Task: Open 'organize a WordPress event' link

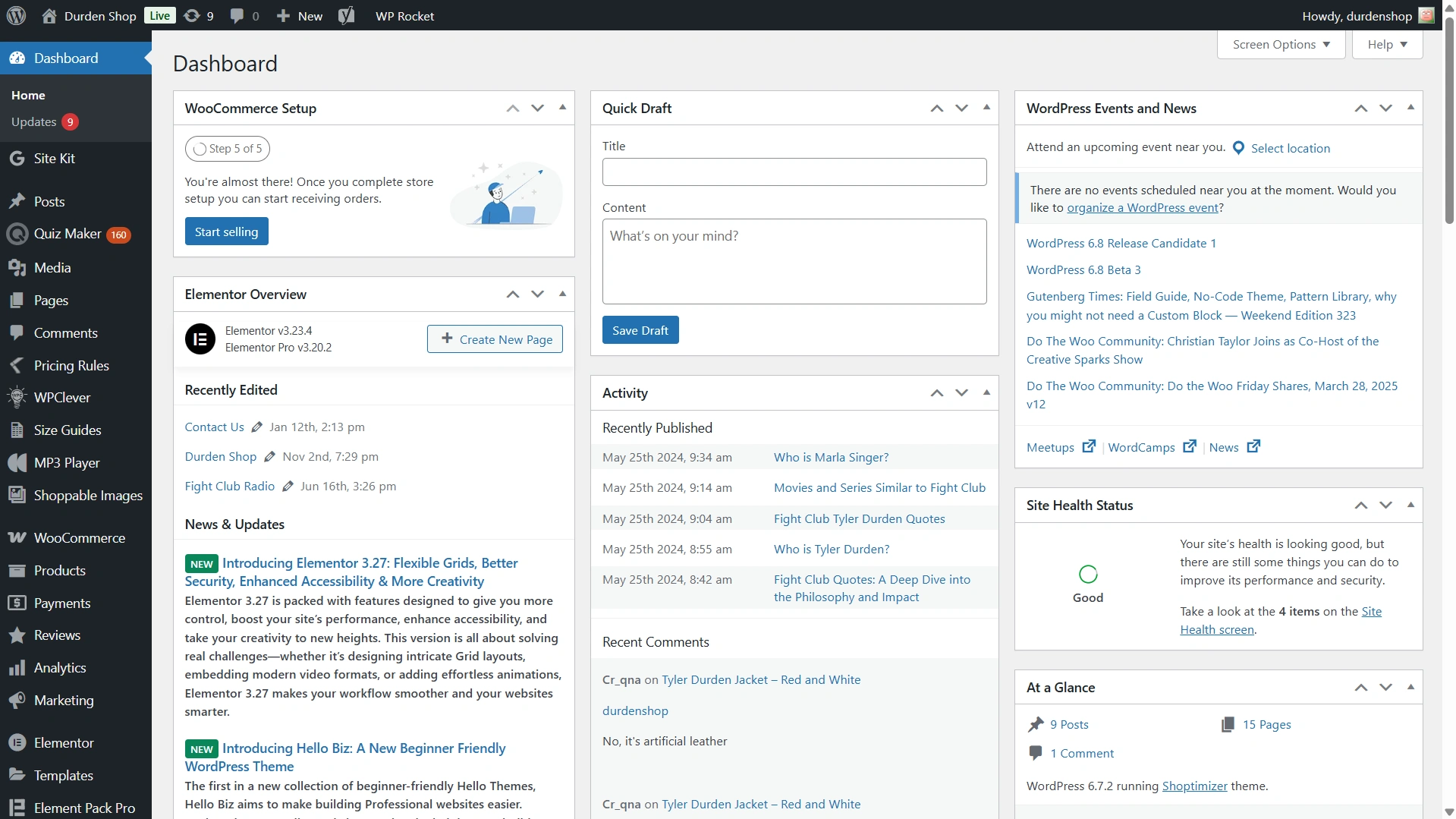Action: (1142, 207)
